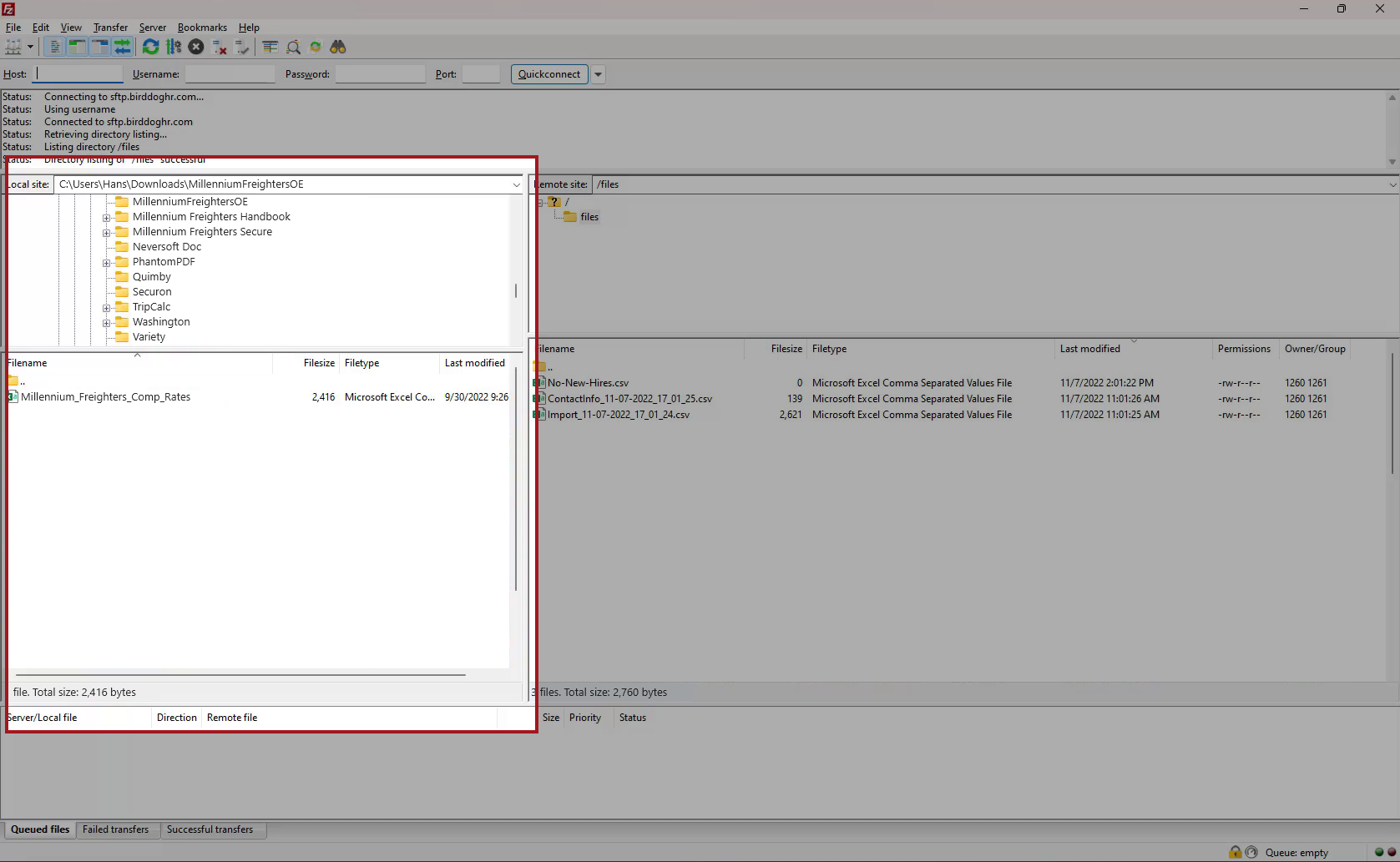Expand the Millennium Freighters Handbook folder
Image resolution: width=1400 pixels, height=862 pixels.
[107, 219]
